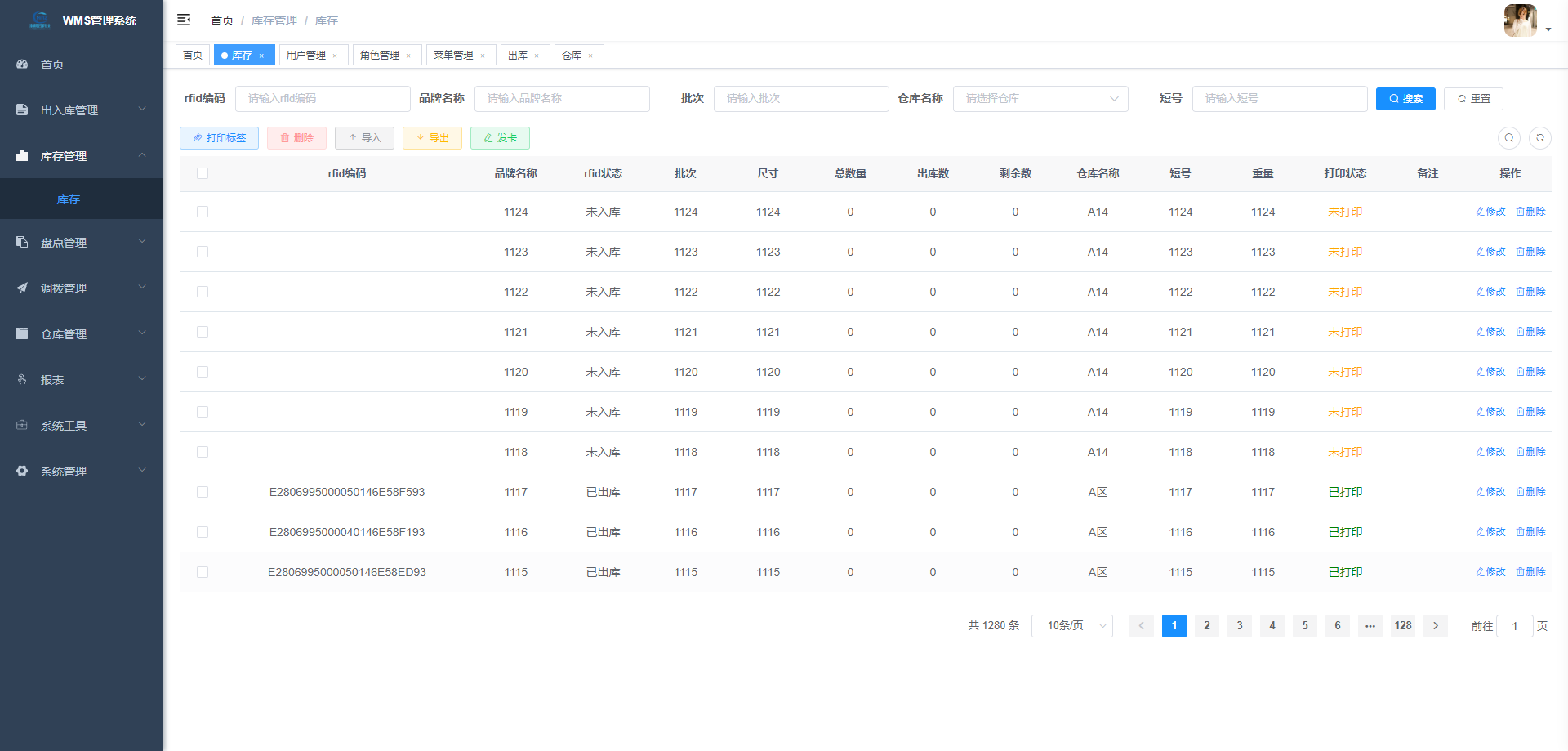Viewport: 1568px width, 751px height.
Task: Toggle search area with magnifier circle icon
Action: point(1509,138)
